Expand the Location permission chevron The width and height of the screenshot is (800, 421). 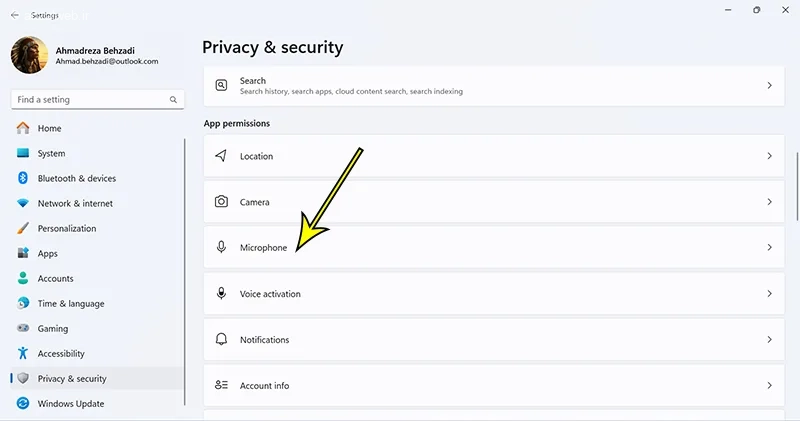click(769, 156)
